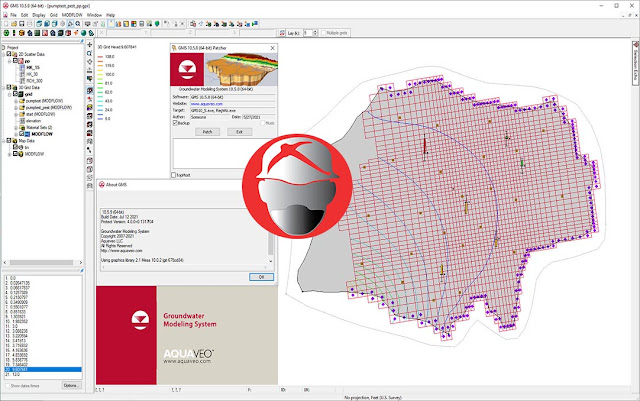
Task: Expand the pumptest (MODFLOW) folder
Action: [x=16, y=101]
